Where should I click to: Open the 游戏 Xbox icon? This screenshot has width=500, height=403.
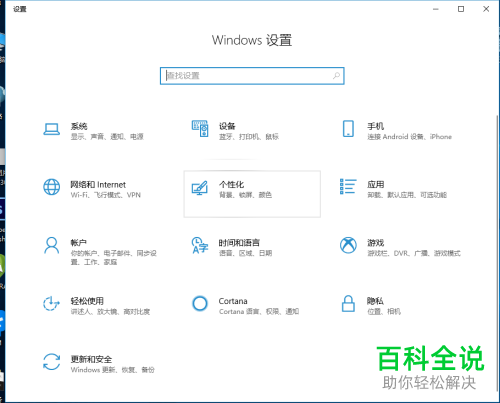click(x=348, y=245)
